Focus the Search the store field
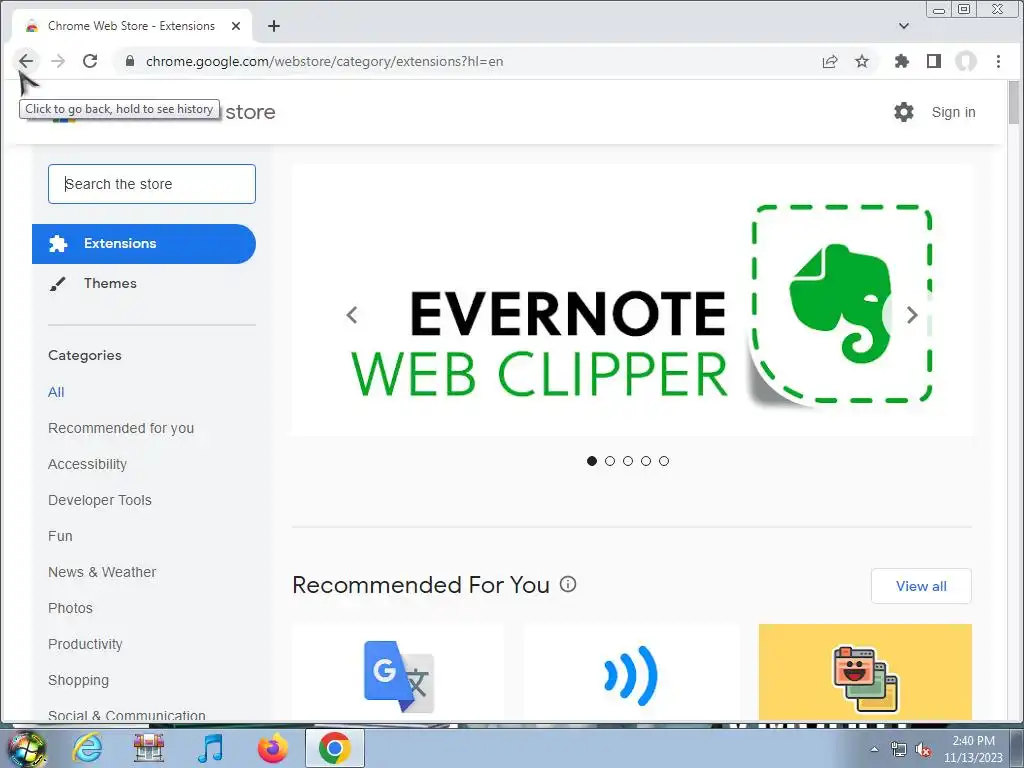Viewport: 1024px width, 768px height. point(152,184)
